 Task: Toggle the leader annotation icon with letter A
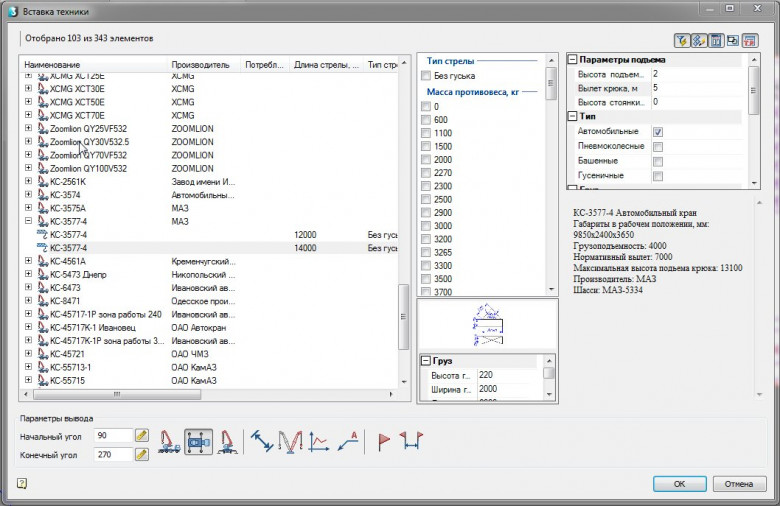[347, 441]
